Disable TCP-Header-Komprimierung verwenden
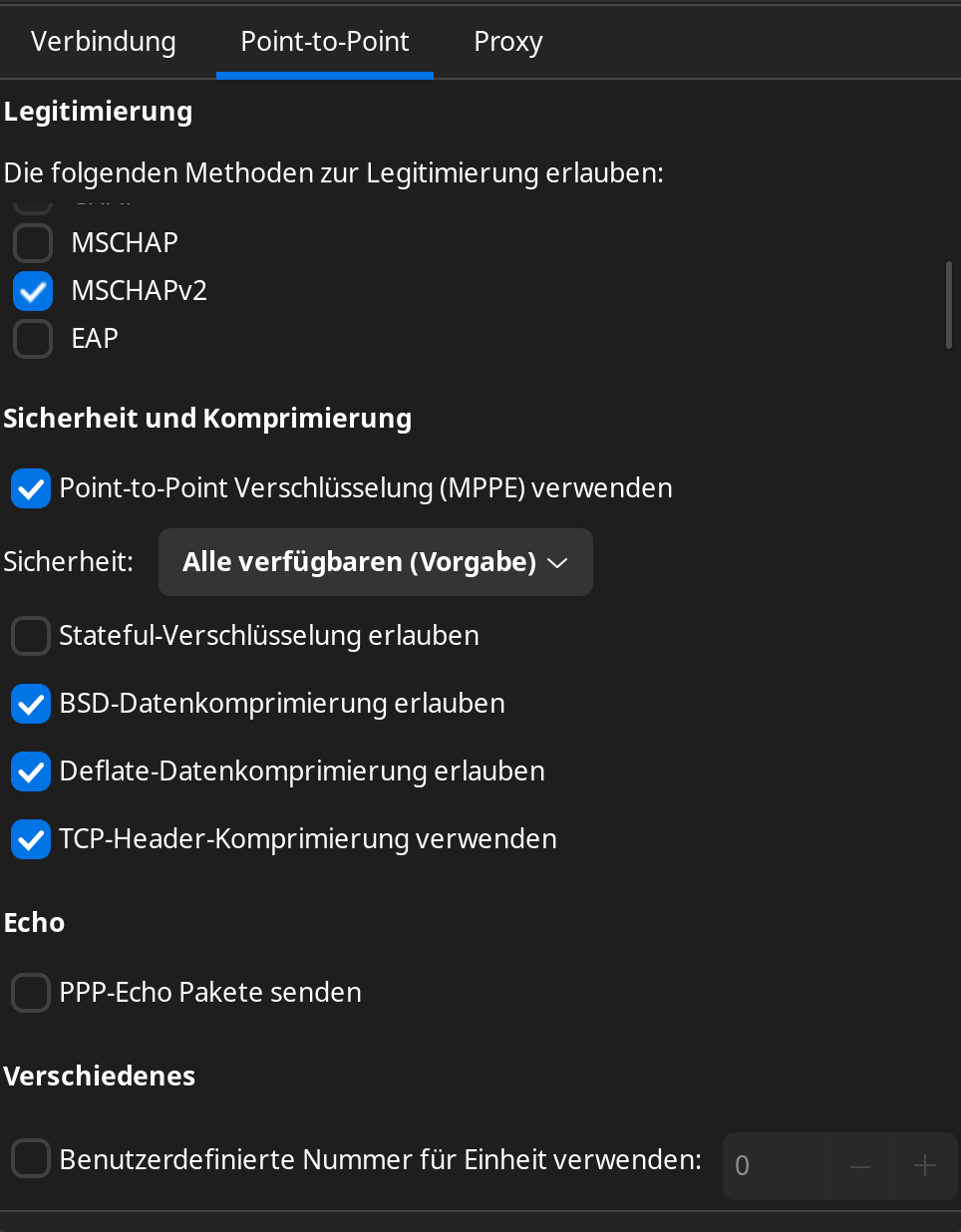 31,839
